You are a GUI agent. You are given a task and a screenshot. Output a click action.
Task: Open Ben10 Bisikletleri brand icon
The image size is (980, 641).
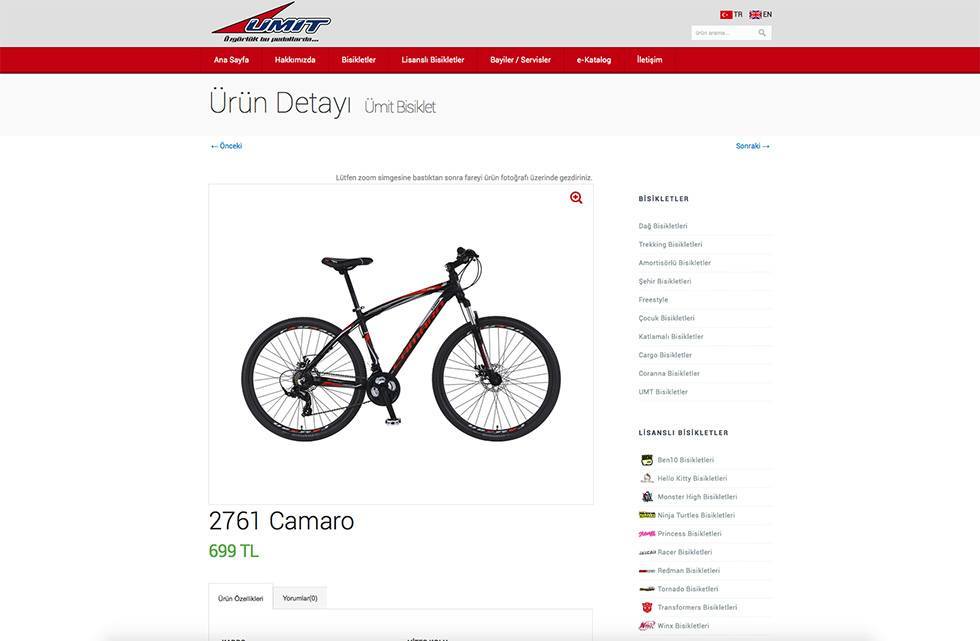(x=647, y=460)
